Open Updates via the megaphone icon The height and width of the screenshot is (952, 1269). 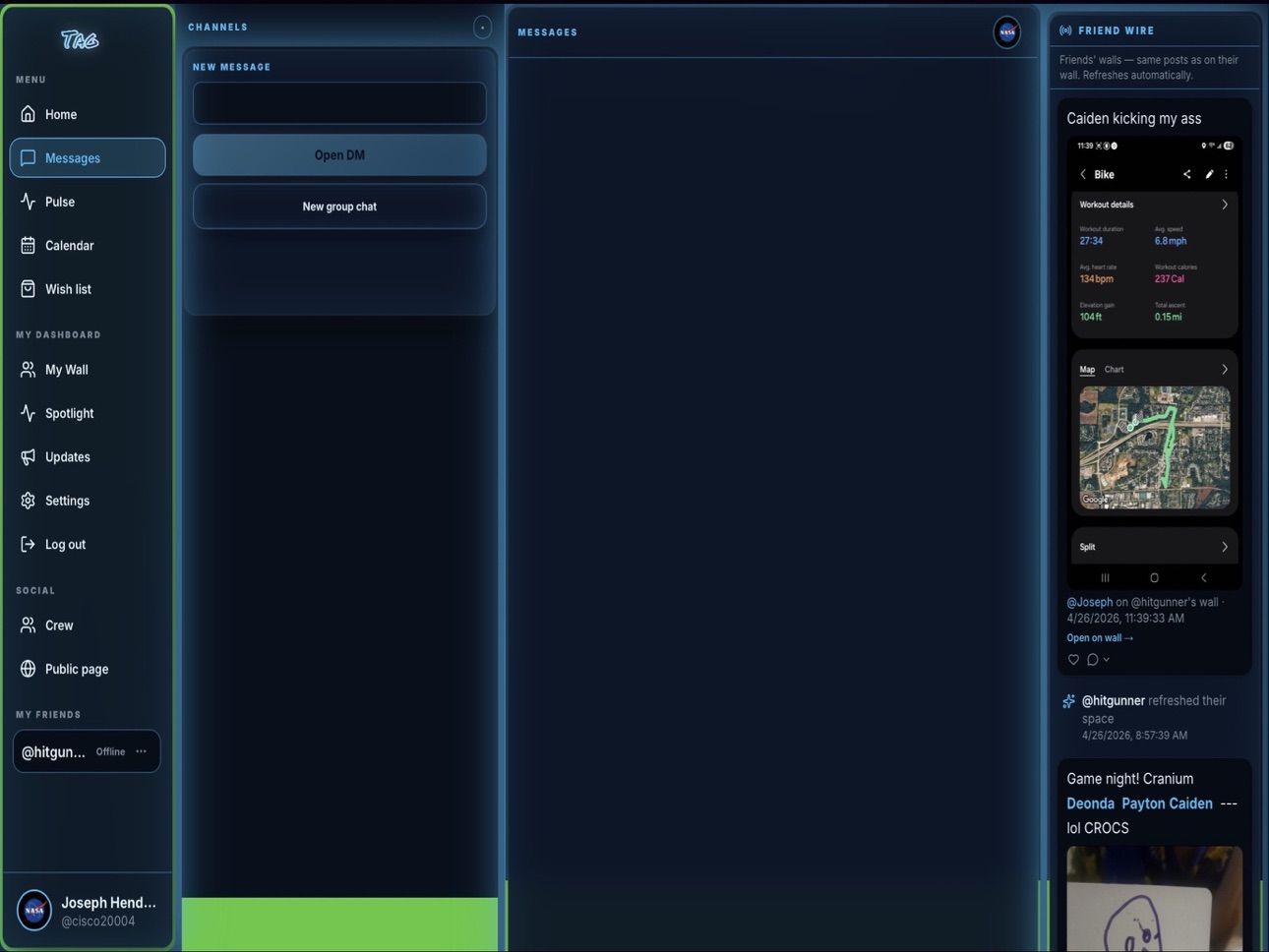pos(28,456)
